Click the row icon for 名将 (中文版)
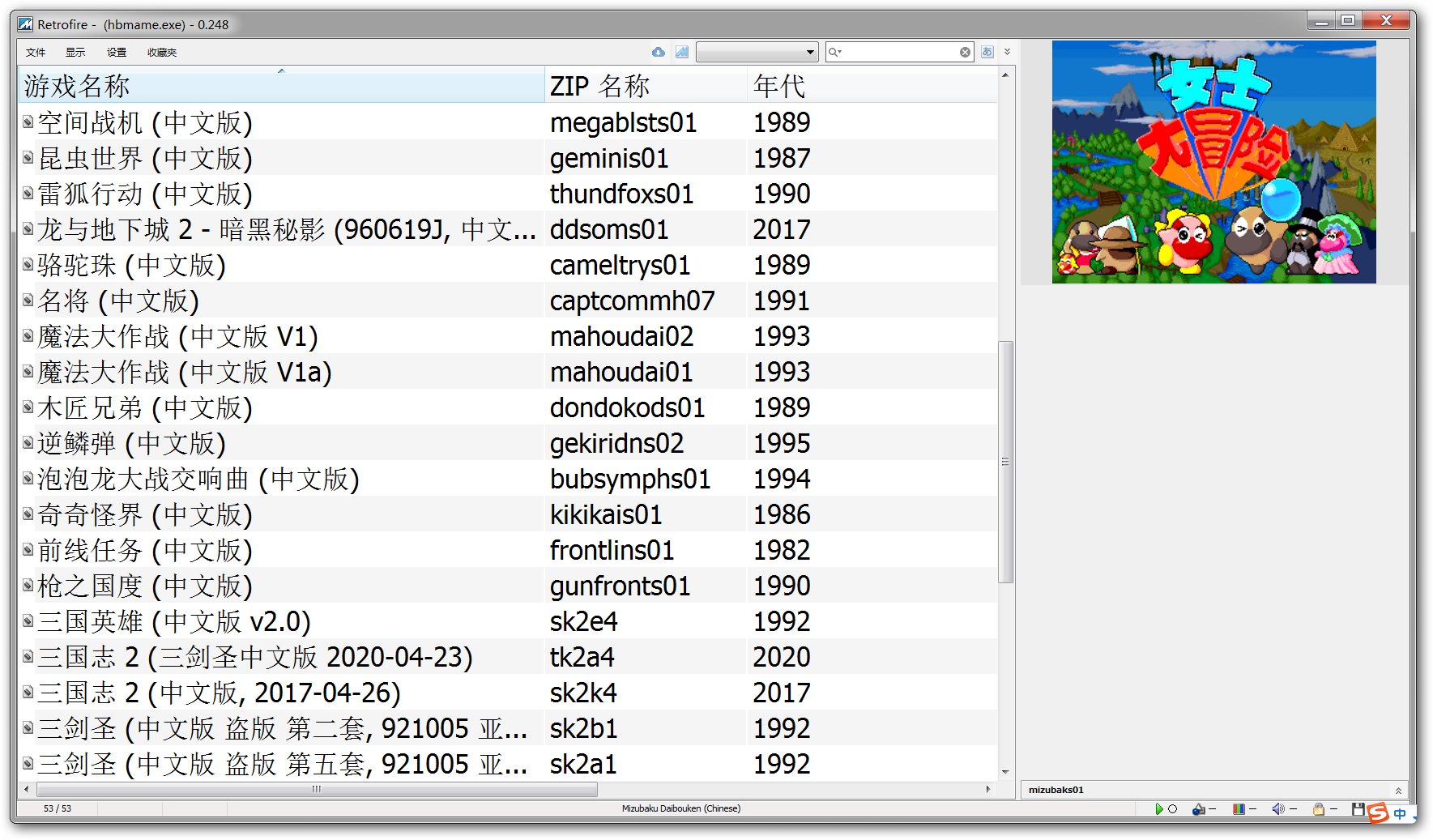Viewport: 1433px width, 840px height. [28, 300]
